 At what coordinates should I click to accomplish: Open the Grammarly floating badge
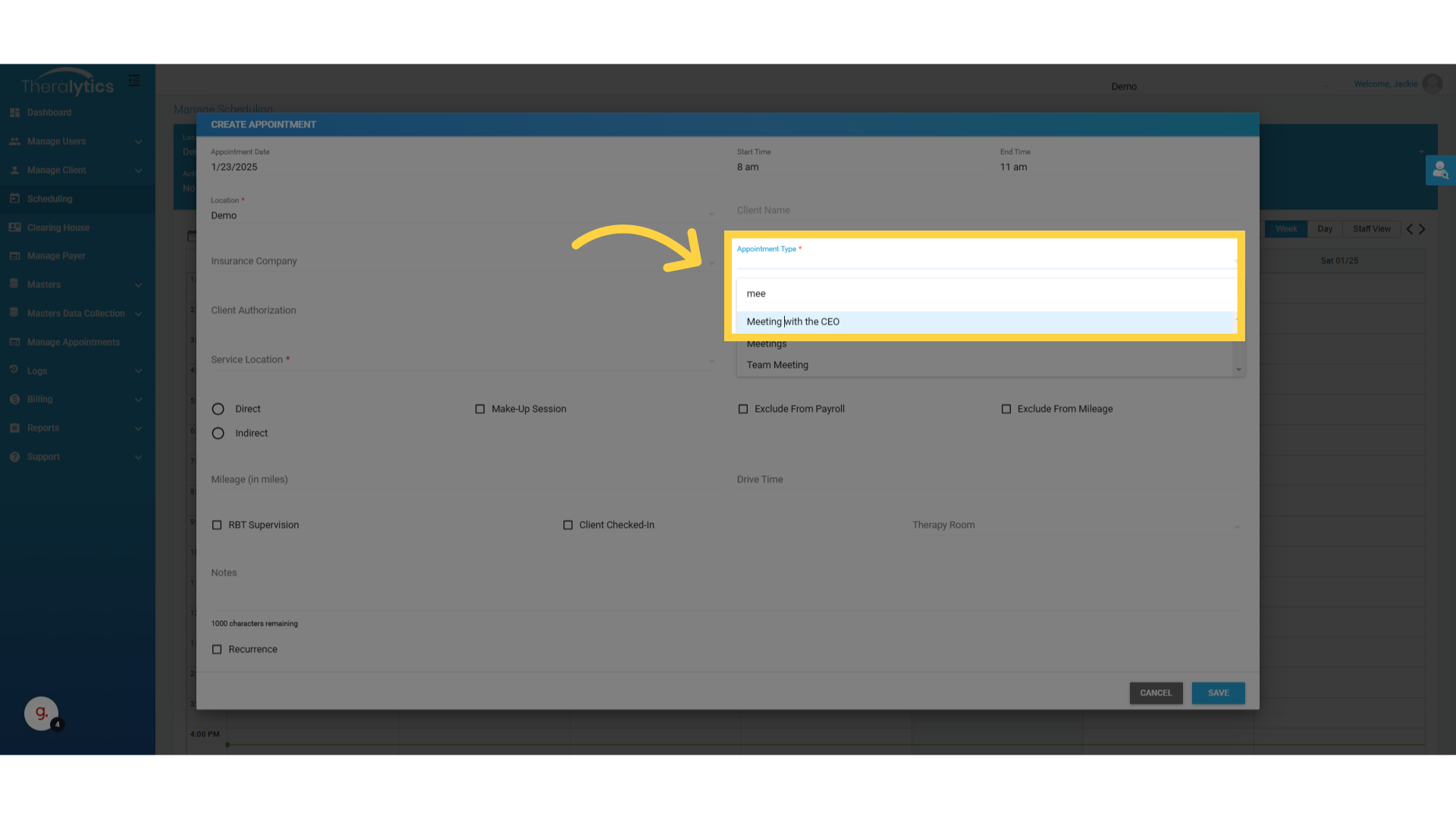[41, 713]
